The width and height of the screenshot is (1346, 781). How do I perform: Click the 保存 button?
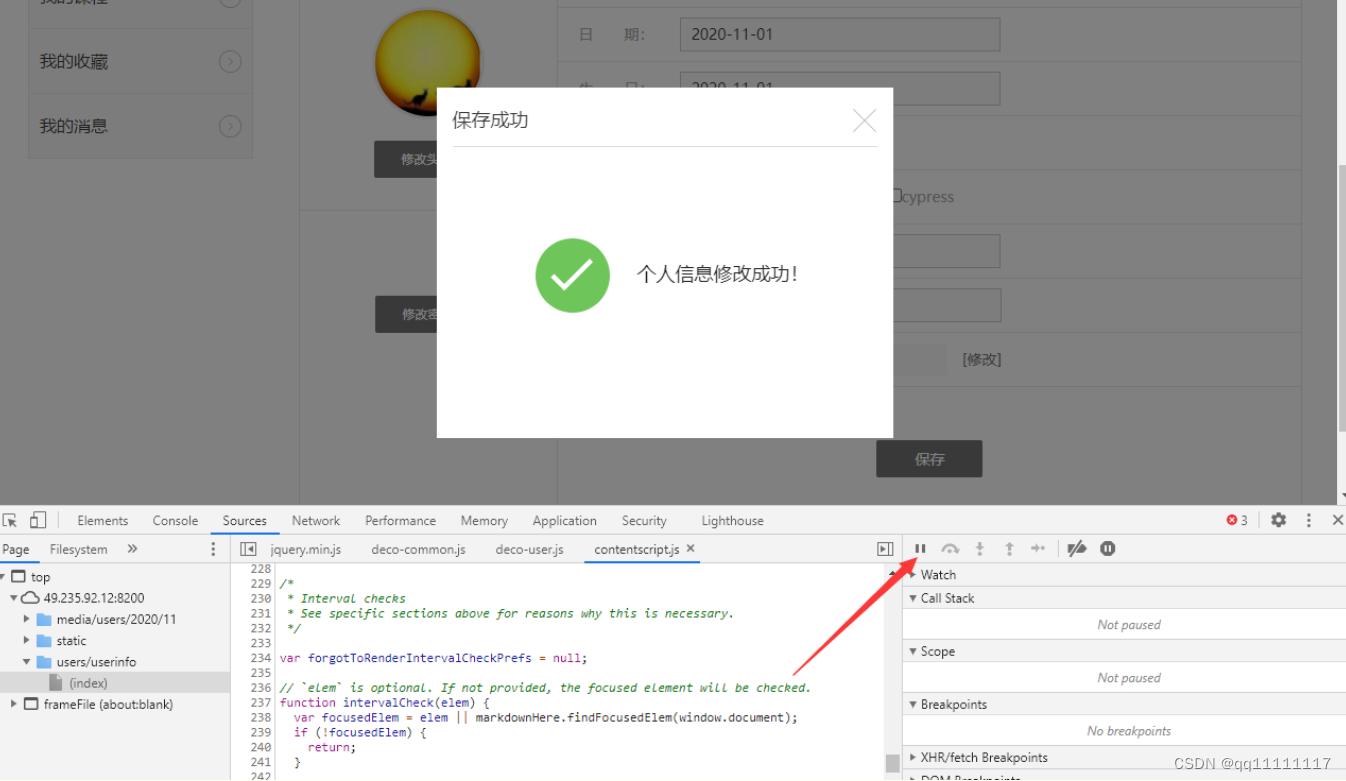(x=928, y=458)
